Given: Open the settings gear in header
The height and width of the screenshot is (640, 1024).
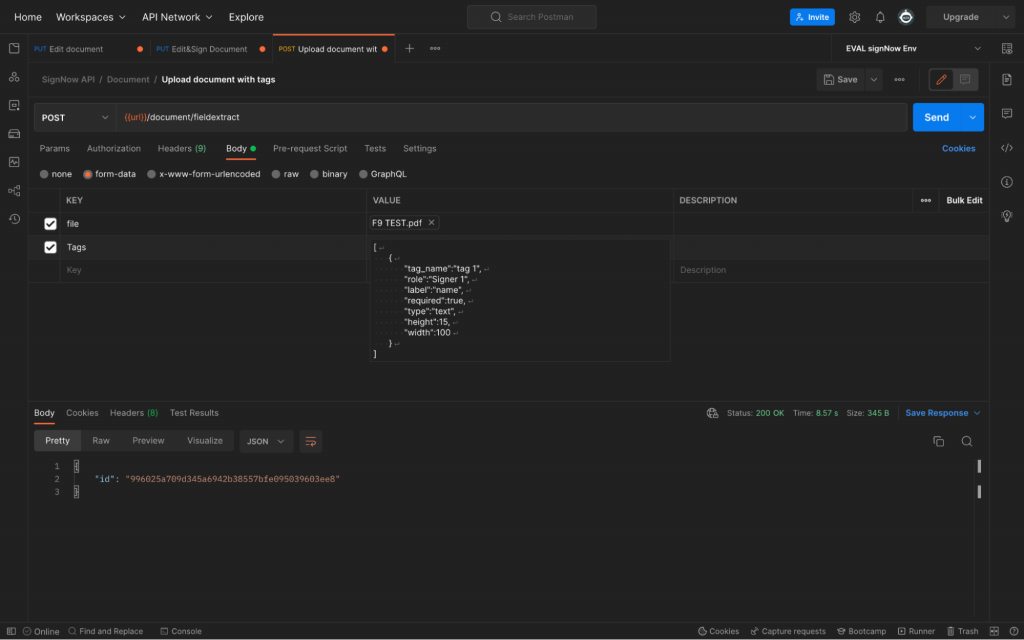Looking at the screenshot, I should click(x=854, y=17).
